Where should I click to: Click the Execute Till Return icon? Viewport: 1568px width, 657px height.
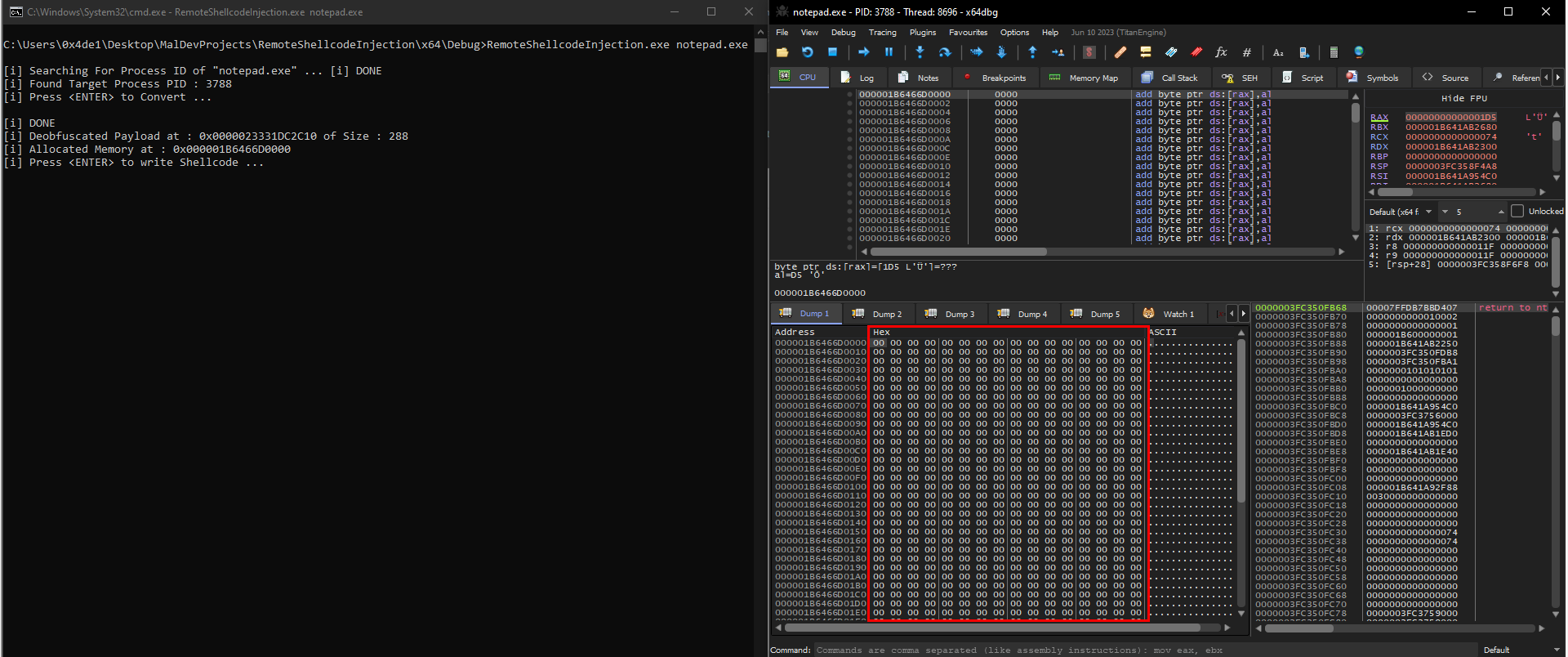pos(1032,52)
